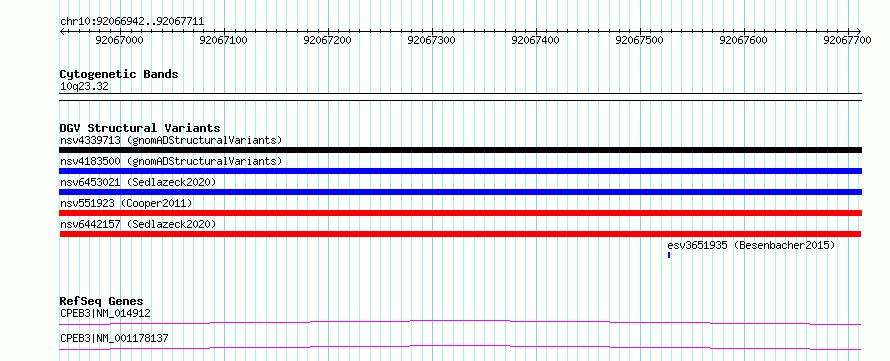Click the CPEB3|NM_001178137 magenta gene line

tap(460, 347)
